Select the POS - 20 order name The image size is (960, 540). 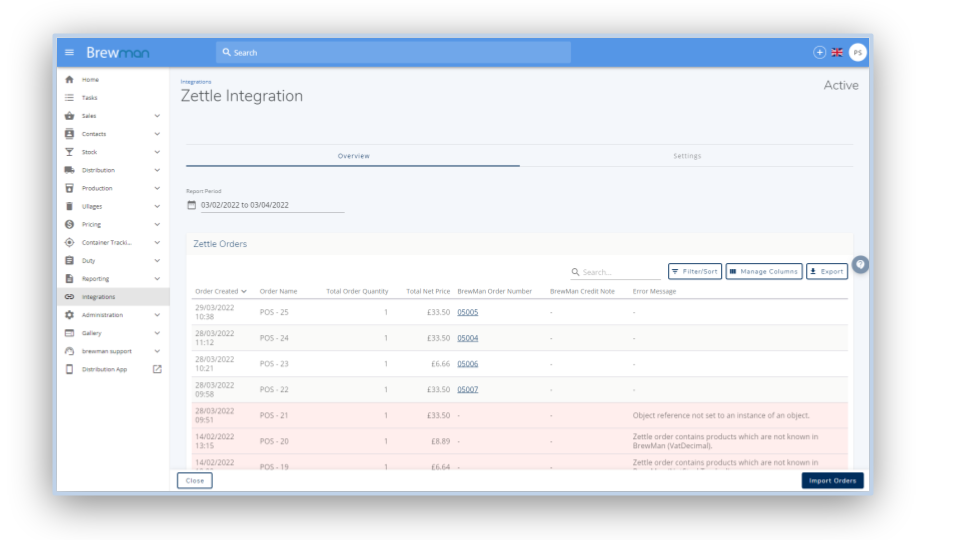pyautogui.click(x=274, y=441)
